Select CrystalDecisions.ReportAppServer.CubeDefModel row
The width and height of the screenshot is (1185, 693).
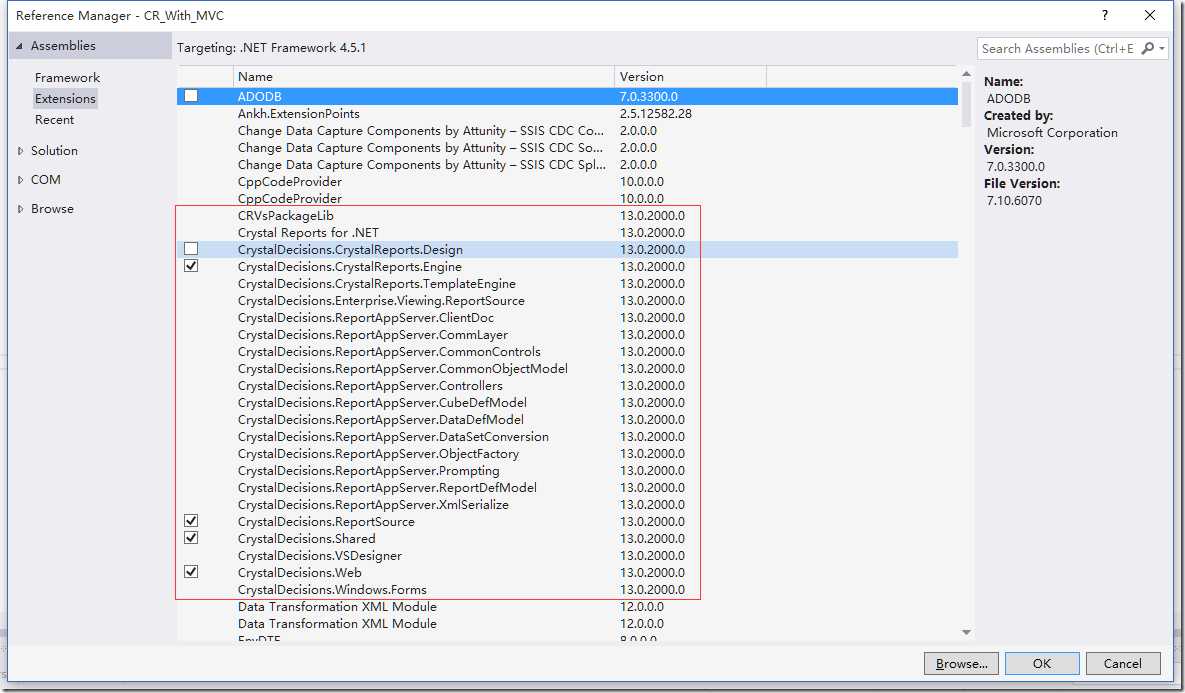[568, 402]
